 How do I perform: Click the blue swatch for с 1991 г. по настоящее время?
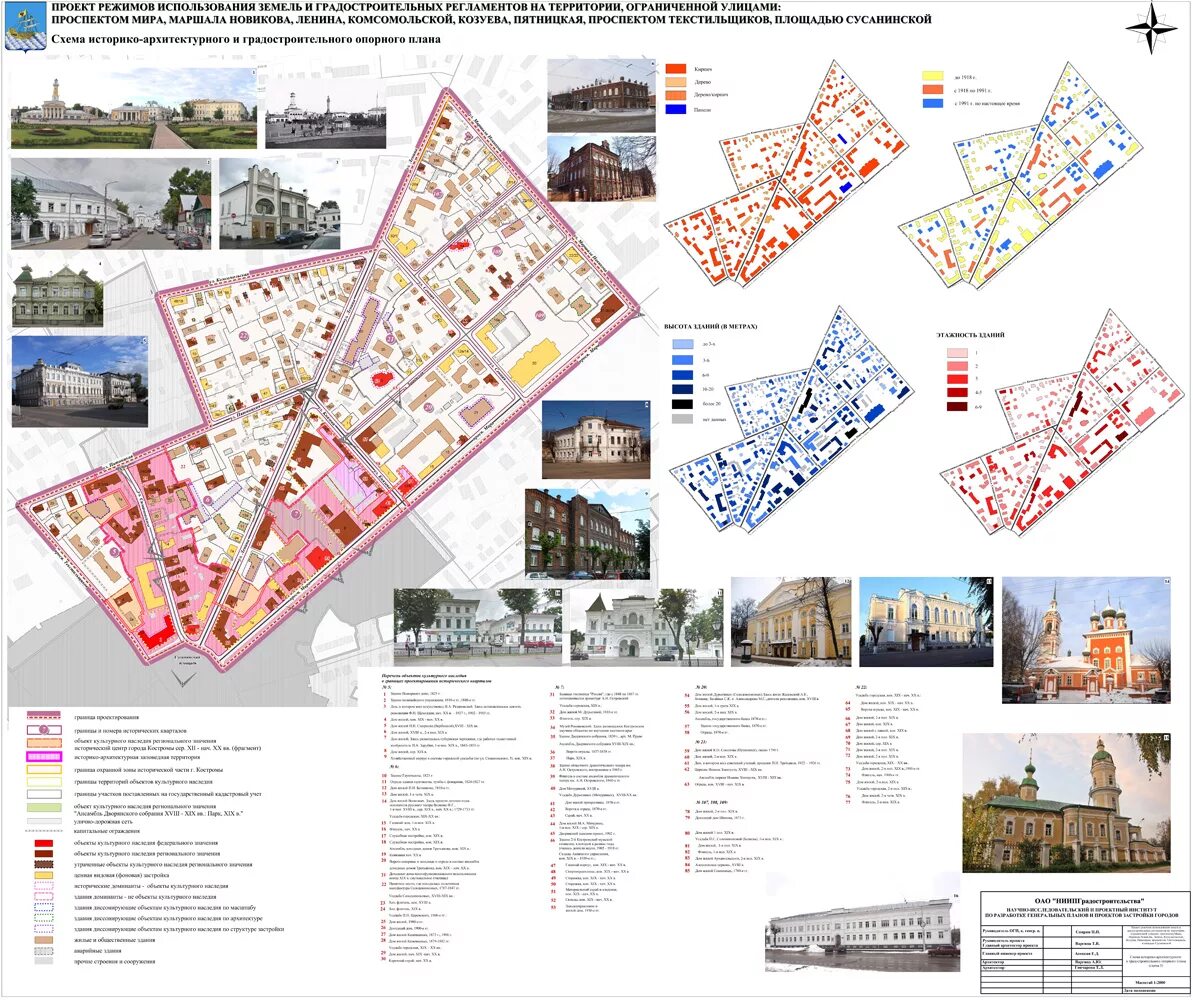click(x=934, y=103)
